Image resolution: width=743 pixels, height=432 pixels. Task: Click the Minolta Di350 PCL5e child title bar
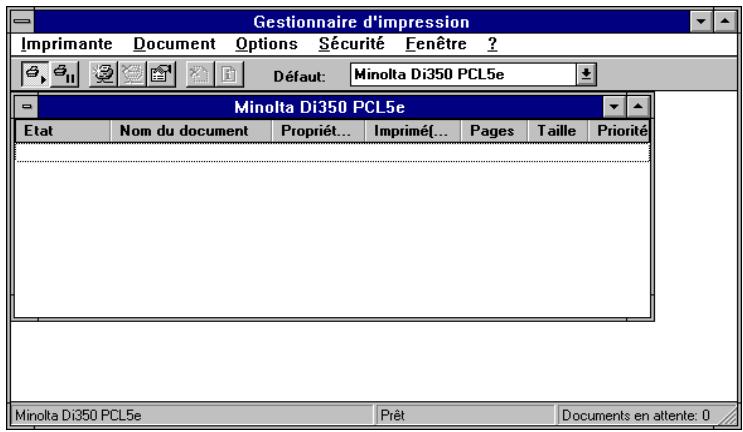[320, 107]
